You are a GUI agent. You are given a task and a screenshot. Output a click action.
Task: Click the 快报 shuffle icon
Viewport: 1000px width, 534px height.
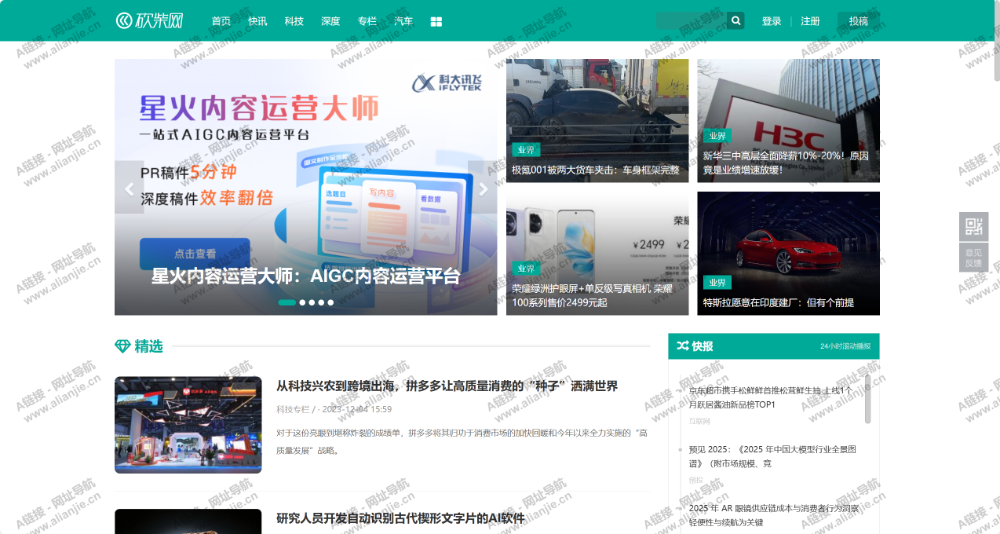(682, 346)
